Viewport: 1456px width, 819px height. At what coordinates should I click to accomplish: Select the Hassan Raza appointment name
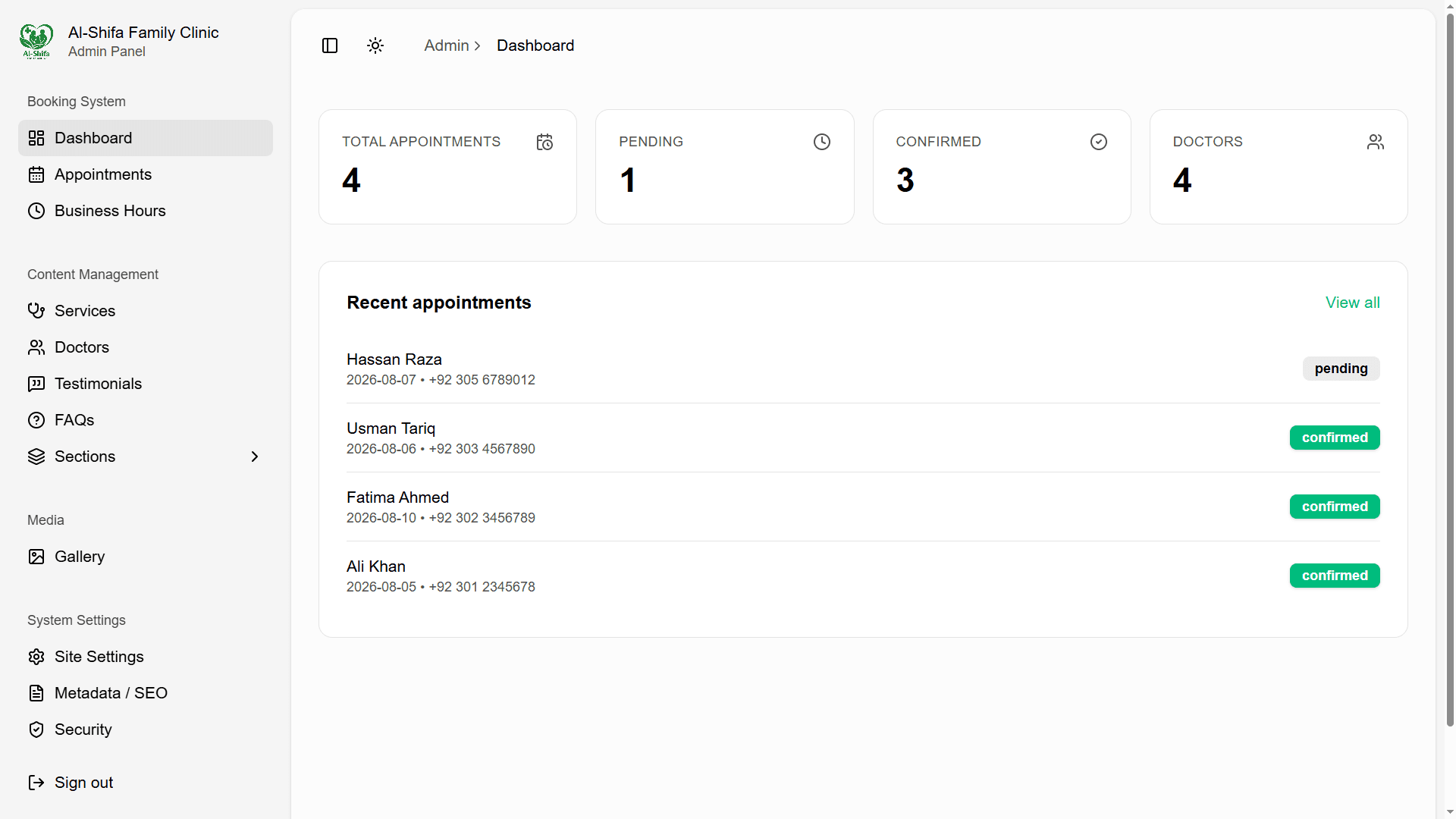(394, 359)
